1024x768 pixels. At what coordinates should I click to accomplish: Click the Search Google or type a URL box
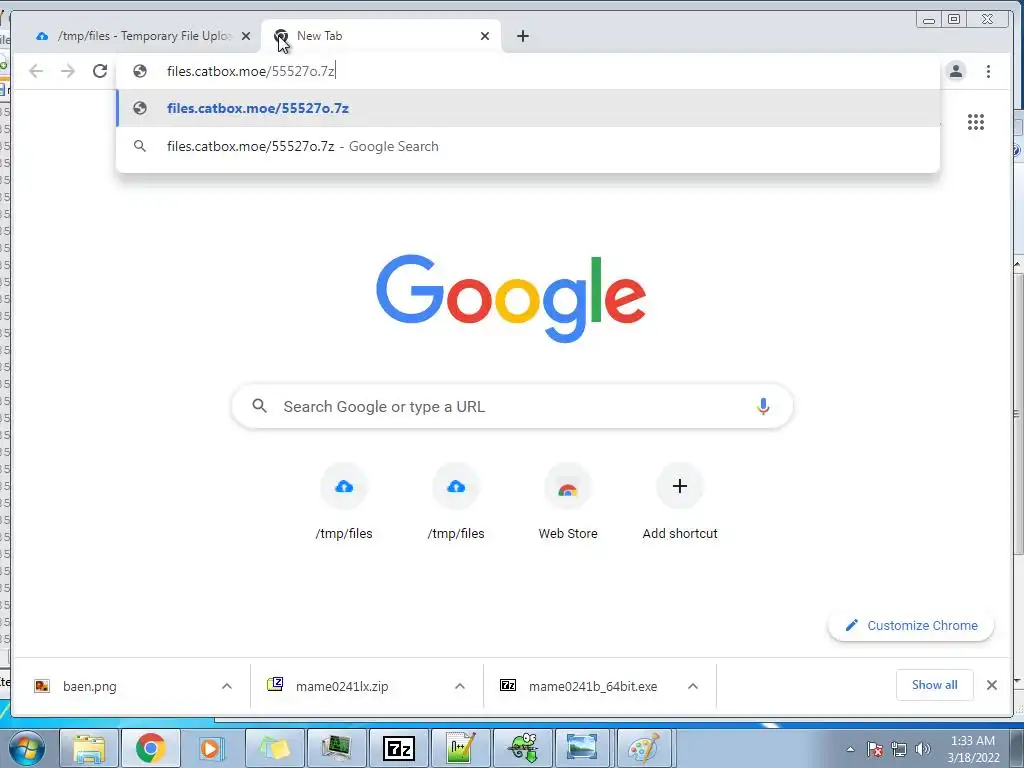(x=512, y=406)
